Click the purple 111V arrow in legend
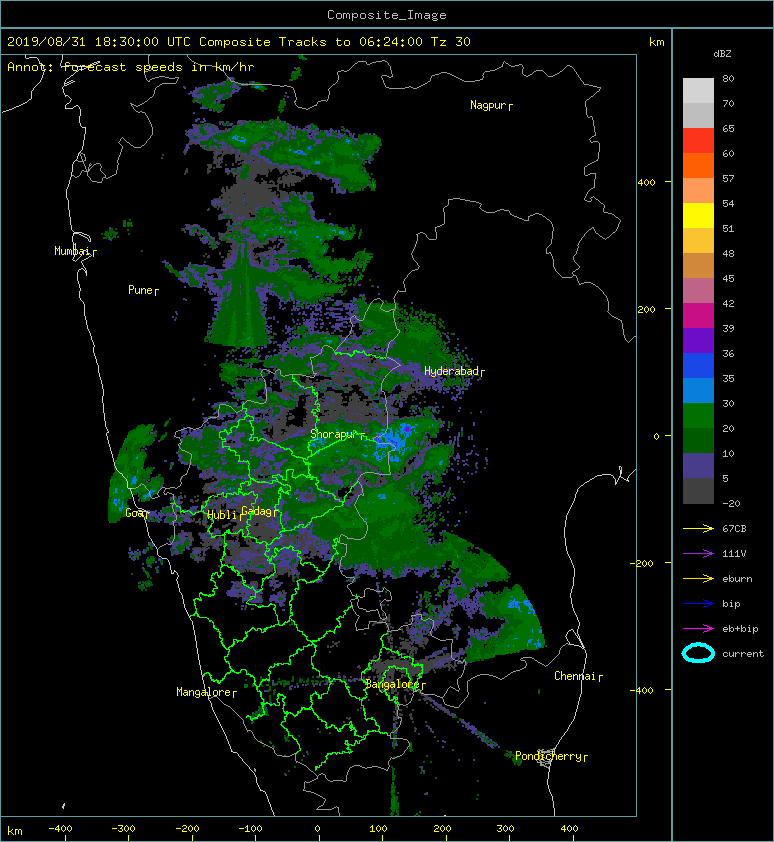The image size is (774, 842). click(698, 554)
